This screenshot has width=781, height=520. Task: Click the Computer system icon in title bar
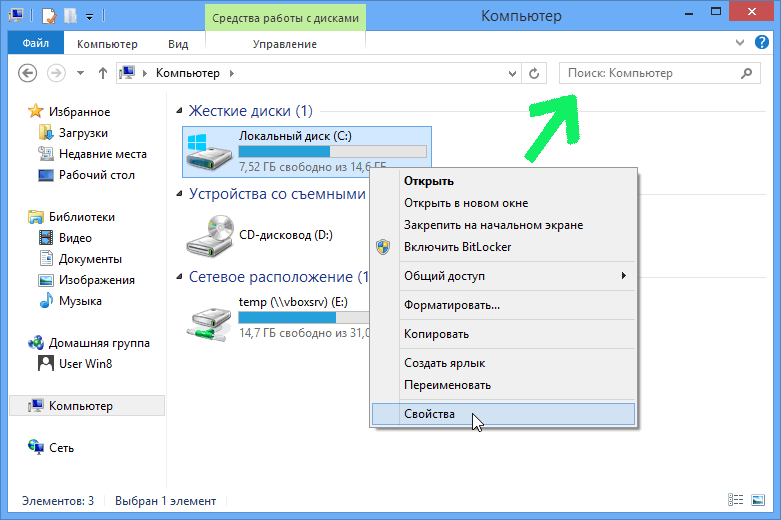[x=16, y=15]
